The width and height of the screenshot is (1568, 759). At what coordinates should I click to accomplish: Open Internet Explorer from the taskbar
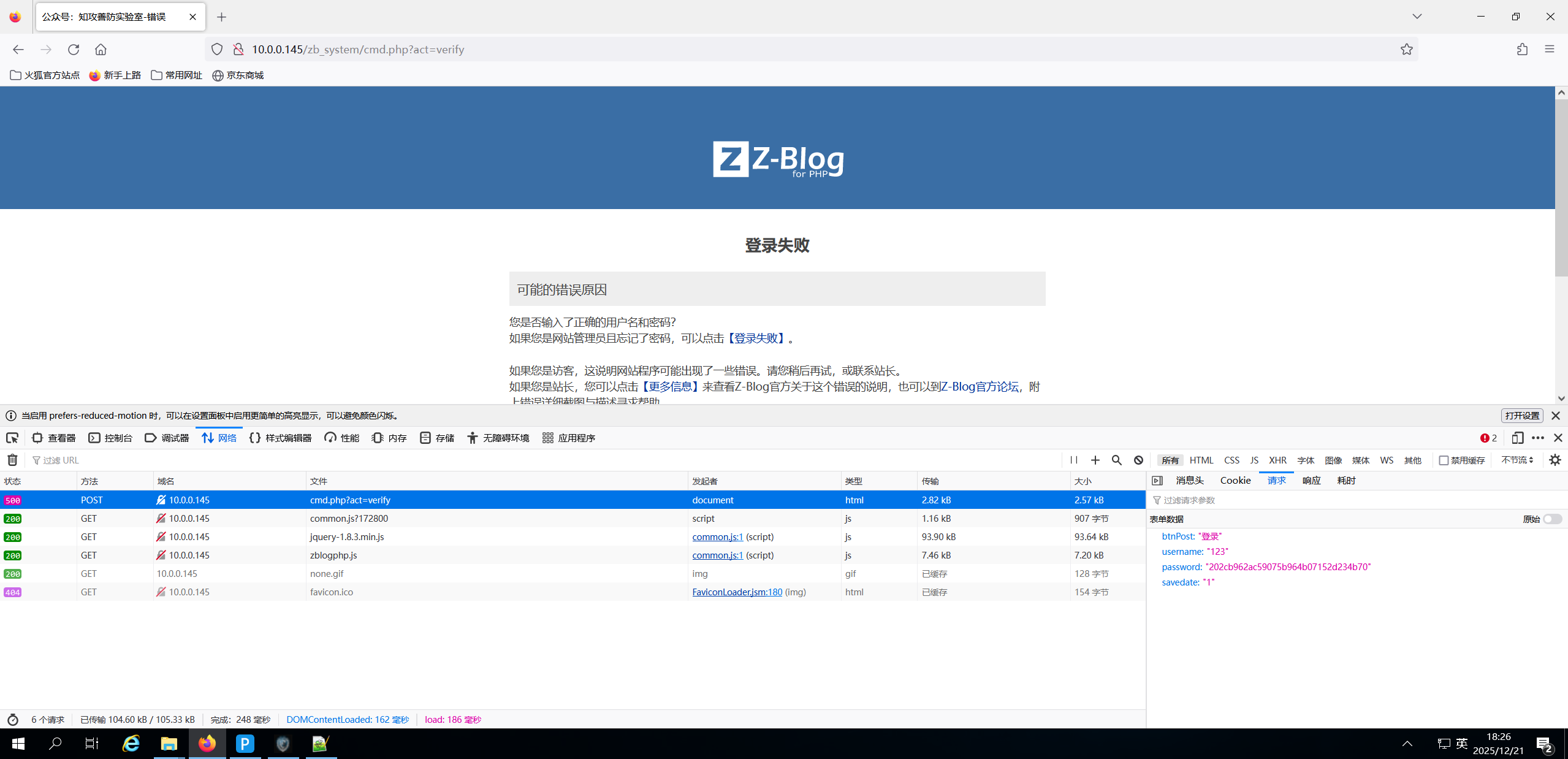click(131, 744)
